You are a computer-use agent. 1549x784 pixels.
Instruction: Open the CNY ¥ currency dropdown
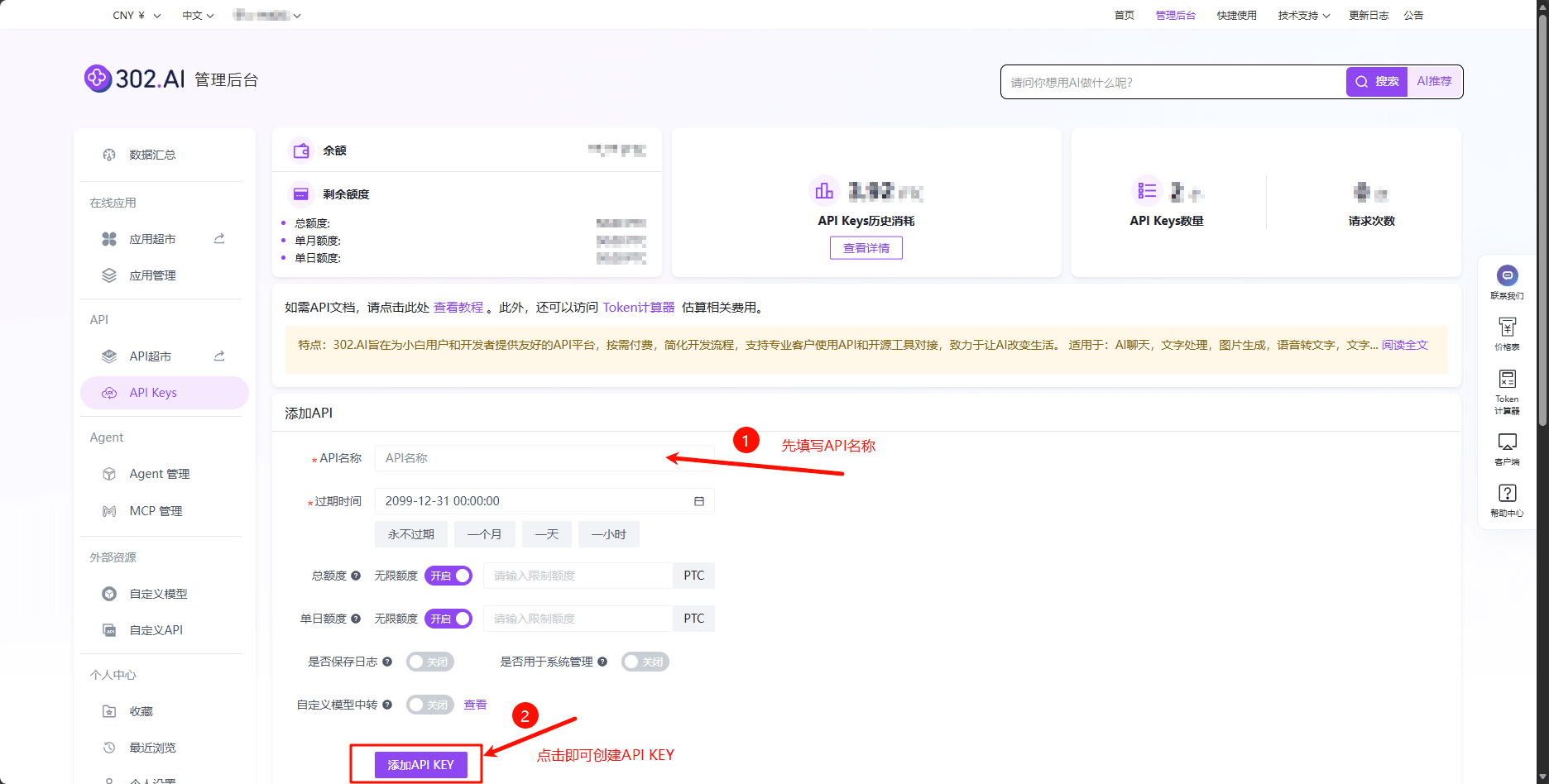point(137,16)
